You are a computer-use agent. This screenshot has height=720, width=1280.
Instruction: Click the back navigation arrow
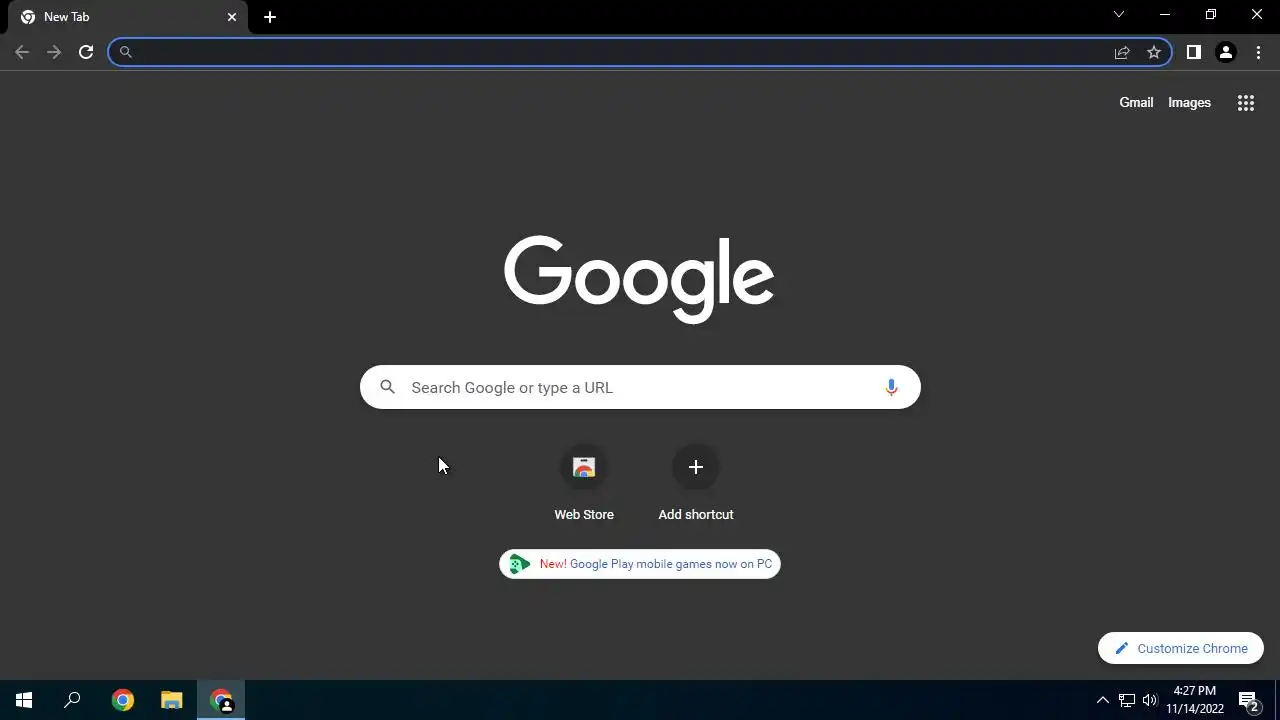[22, 52]
